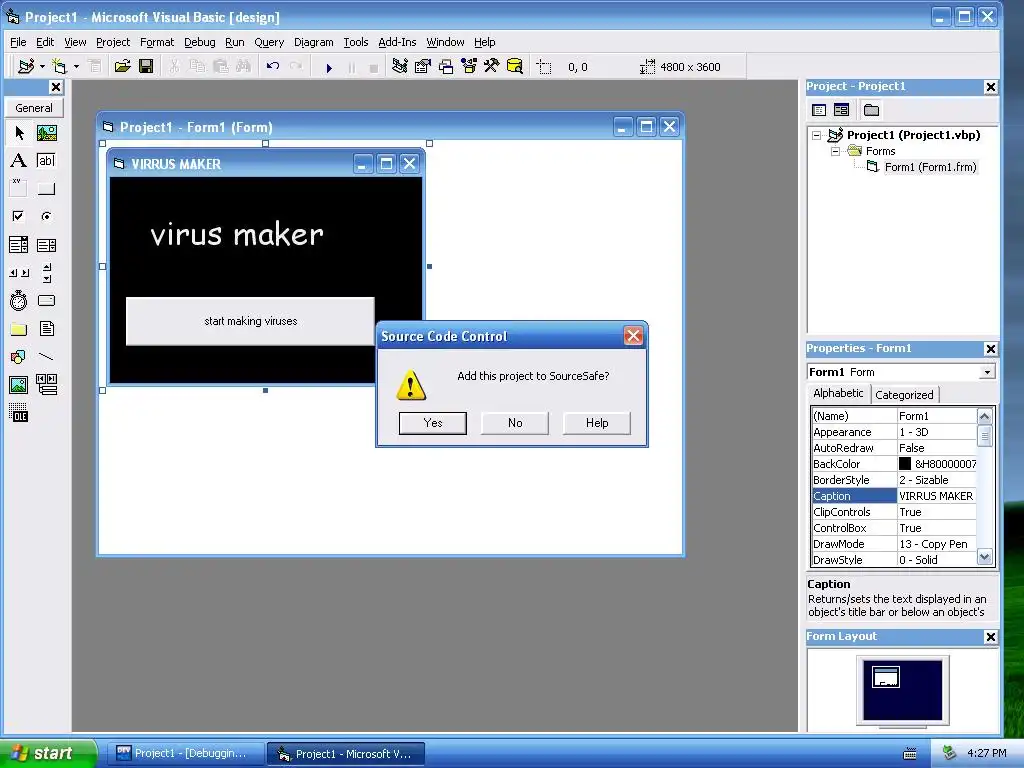1024x768 pixels.
Task: Open the Form1 object dropdown in Properties
Action: tap(987, 372)
